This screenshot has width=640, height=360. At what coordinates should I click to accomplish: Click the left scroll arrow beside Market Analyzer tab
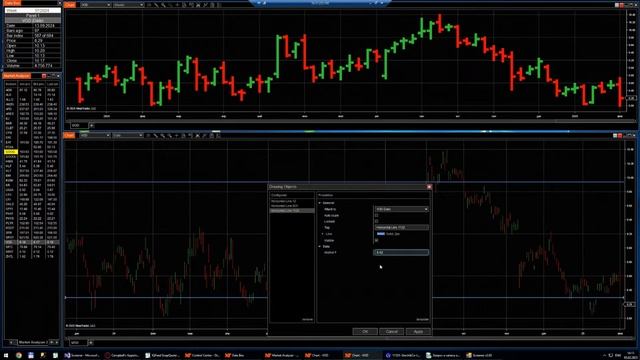click(x=11, y=342)
